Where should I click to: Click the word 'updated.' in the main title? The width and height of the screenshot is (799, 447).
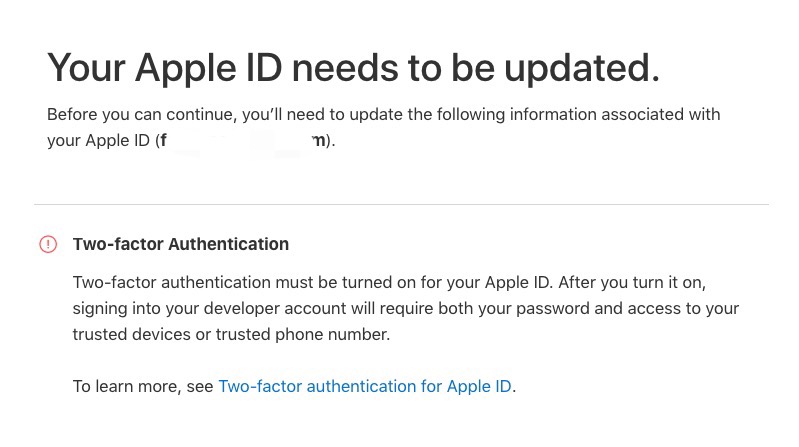[x=582, y=68]
